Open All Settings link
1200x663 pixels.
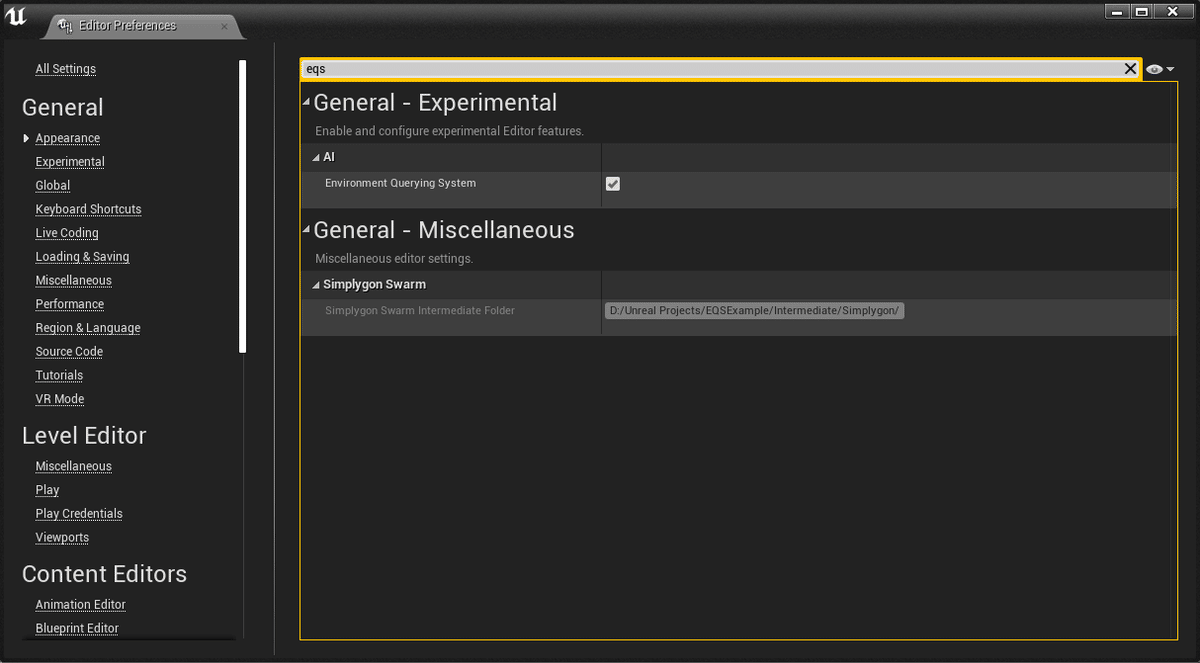pos(66,69)
